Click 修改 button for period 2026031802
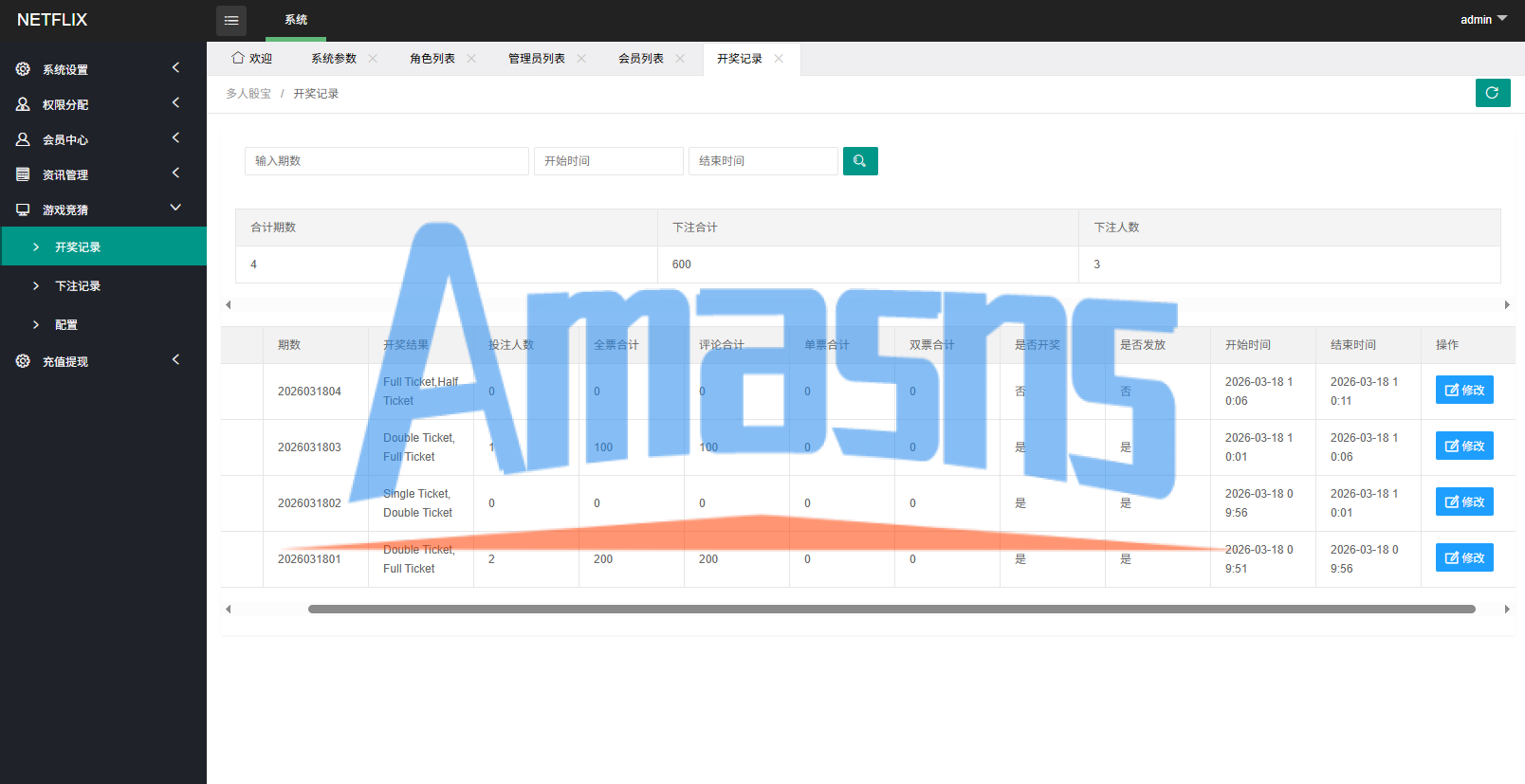This screenshot has height=784, width=1525. click(1464, 501)
